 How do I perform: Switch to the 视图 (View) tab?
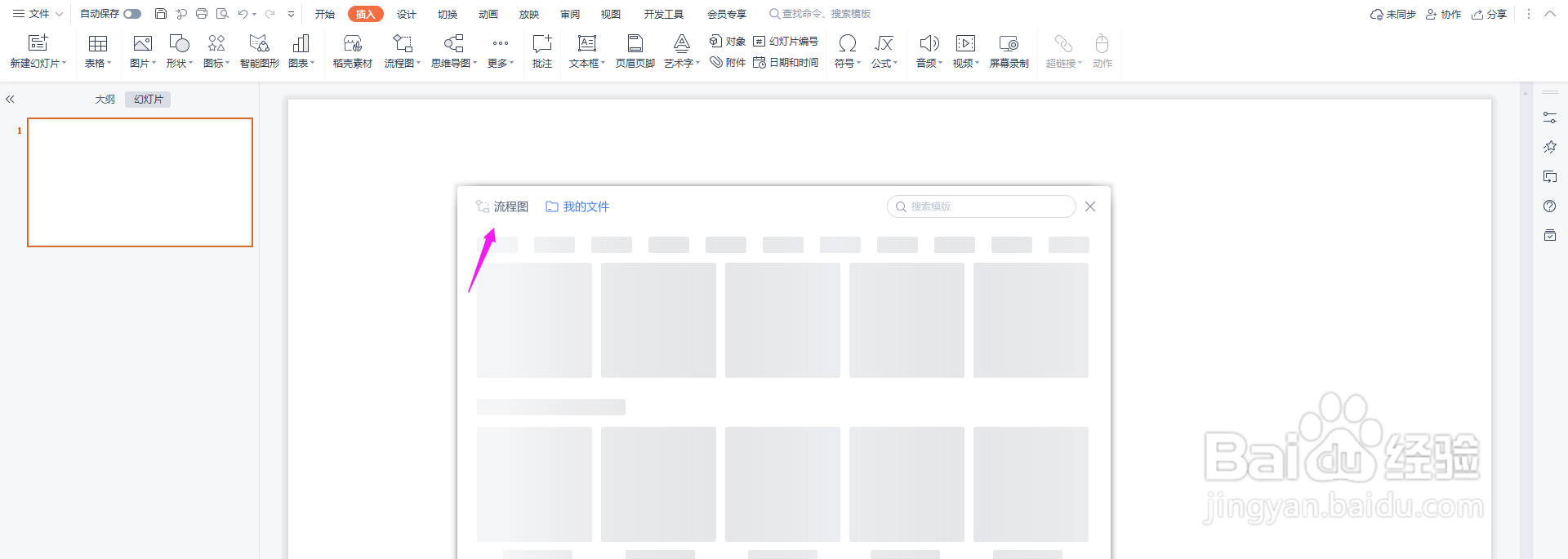tap(611, 14)
